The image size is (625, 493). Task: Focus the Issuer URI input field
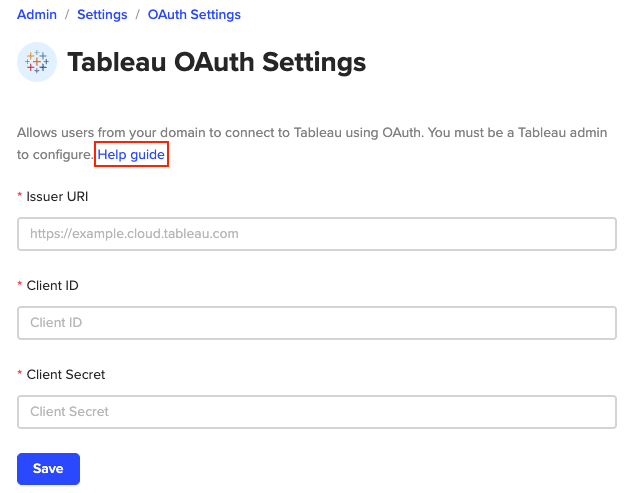(x=316, y=234)
